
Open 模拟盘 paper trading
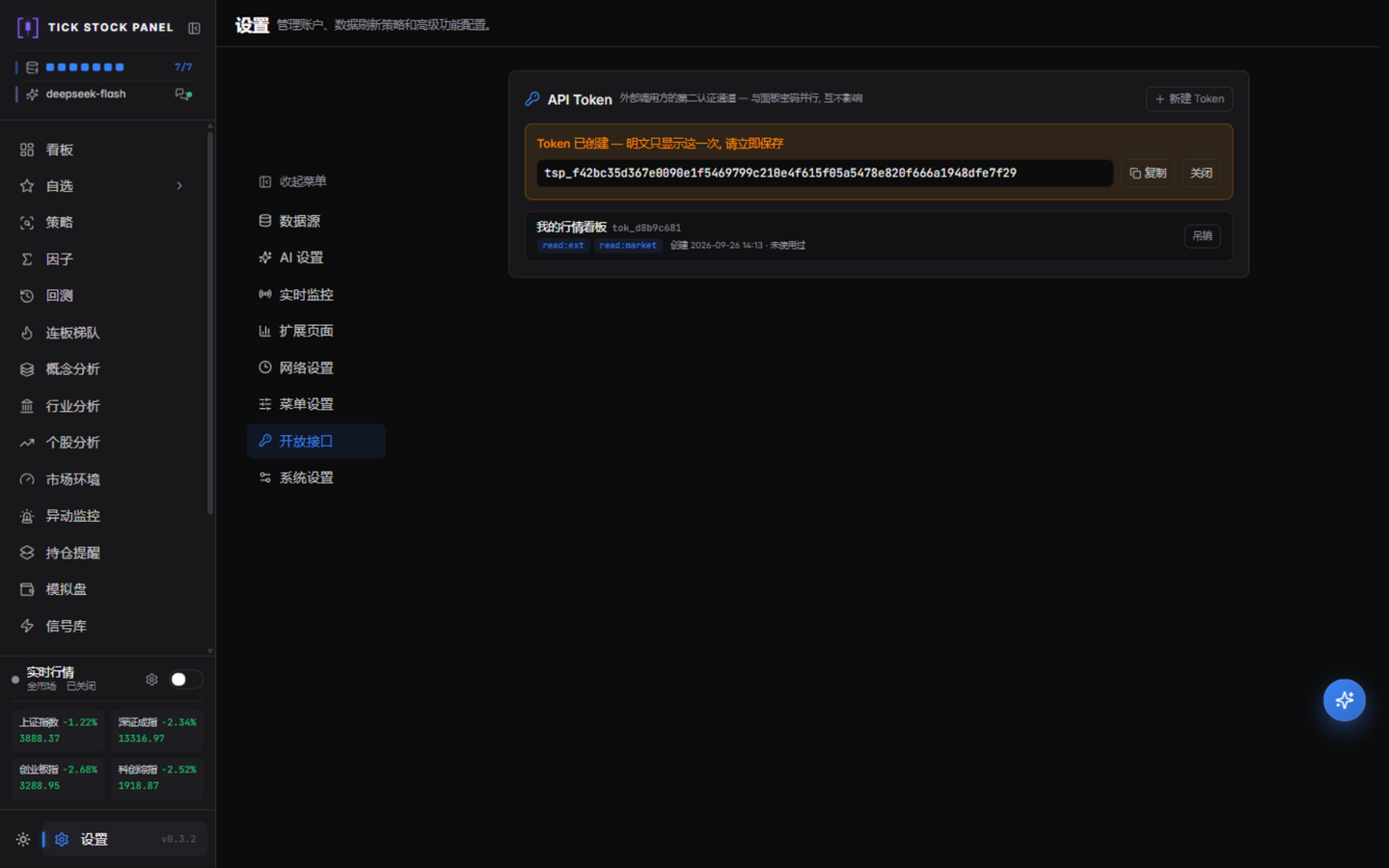103,589
